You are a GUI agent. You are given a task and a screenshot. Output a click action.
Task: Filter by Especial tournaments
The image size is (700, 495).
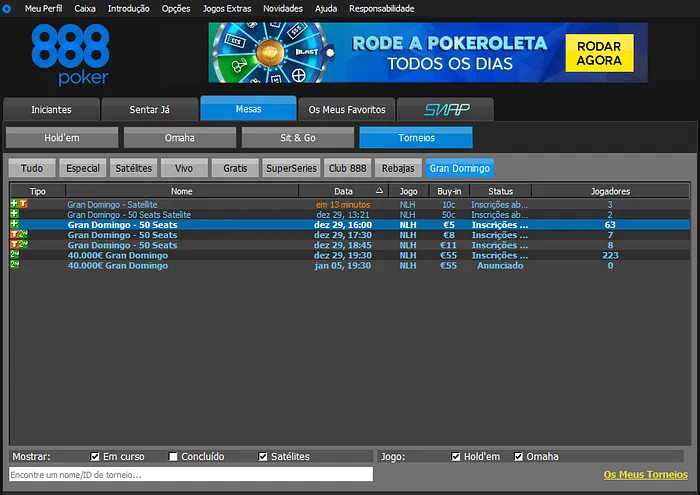tap(83, 168)
